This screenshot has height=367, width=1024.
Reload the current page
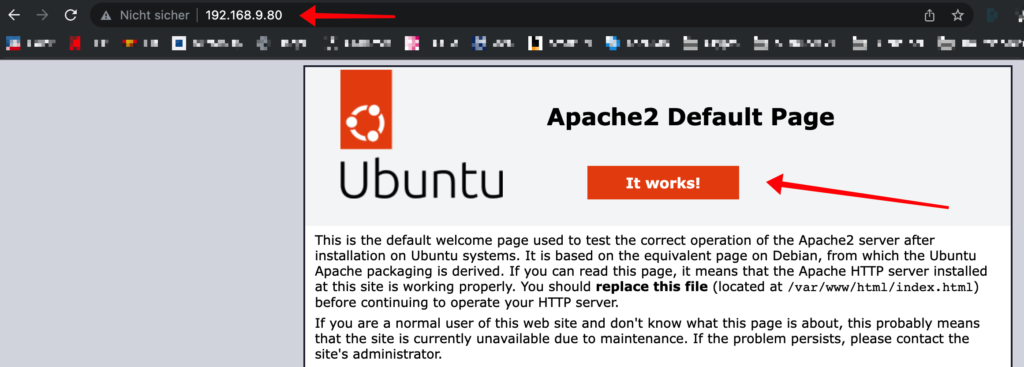(x=71, y=15)
